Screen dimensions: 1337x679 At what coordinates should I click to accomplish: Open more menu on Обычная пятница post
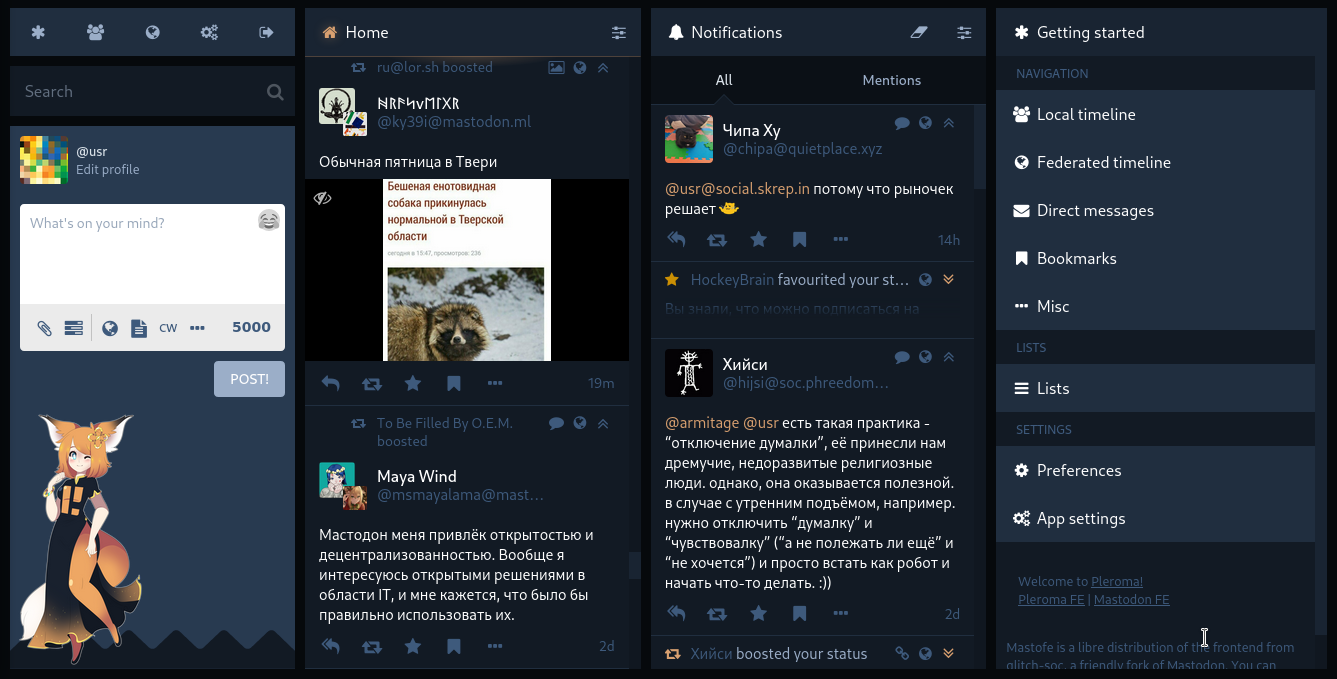coord(494,383)
